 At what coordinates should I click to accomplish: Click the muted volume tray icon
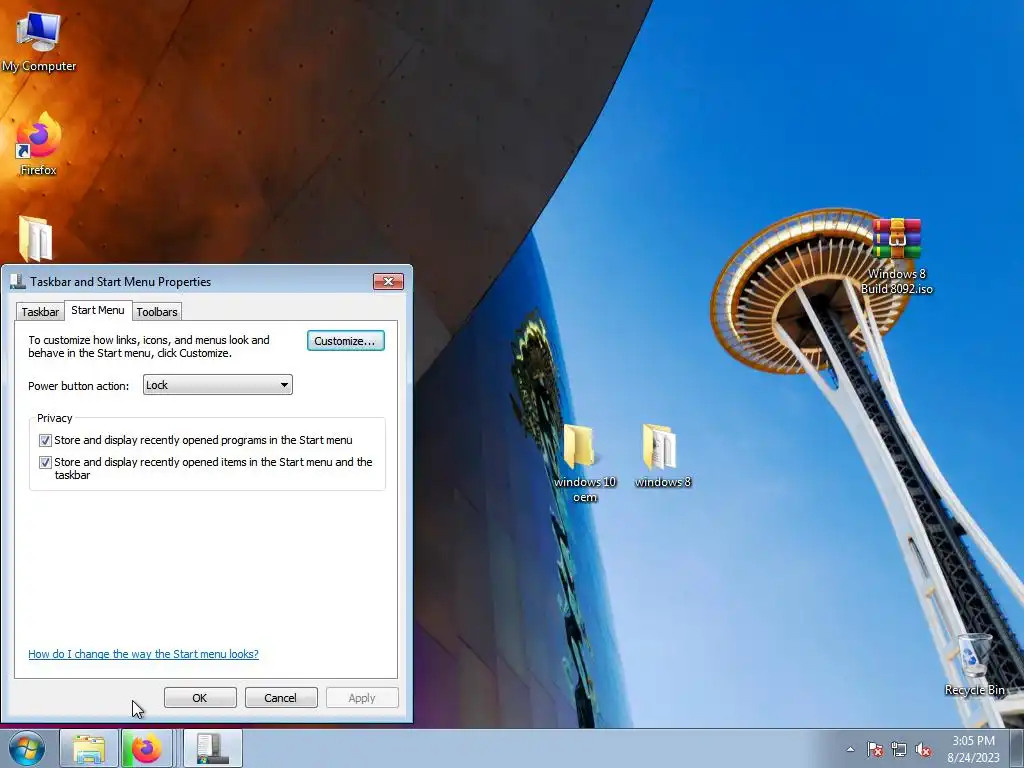tap(923, 749)
